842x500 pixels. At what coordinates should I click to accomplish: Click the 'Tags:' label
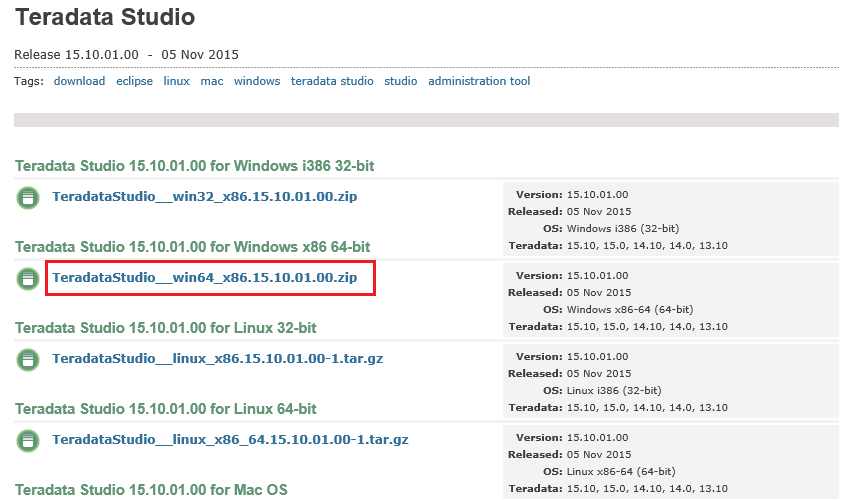pos(29,82)
